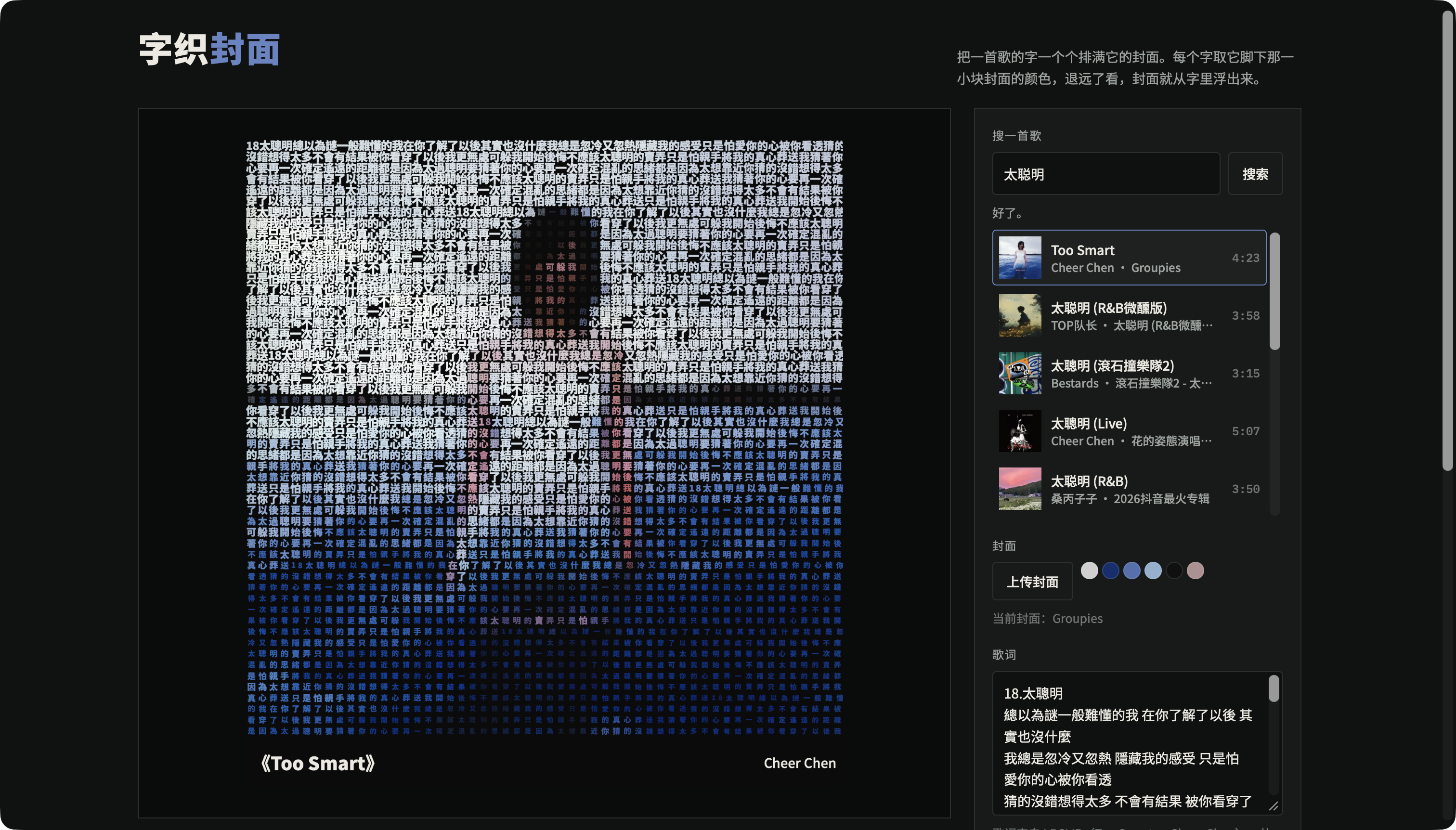
Task: Click the 太聪明 (R&B微醺版) cover thumbnail
Action: point(1020,316)
